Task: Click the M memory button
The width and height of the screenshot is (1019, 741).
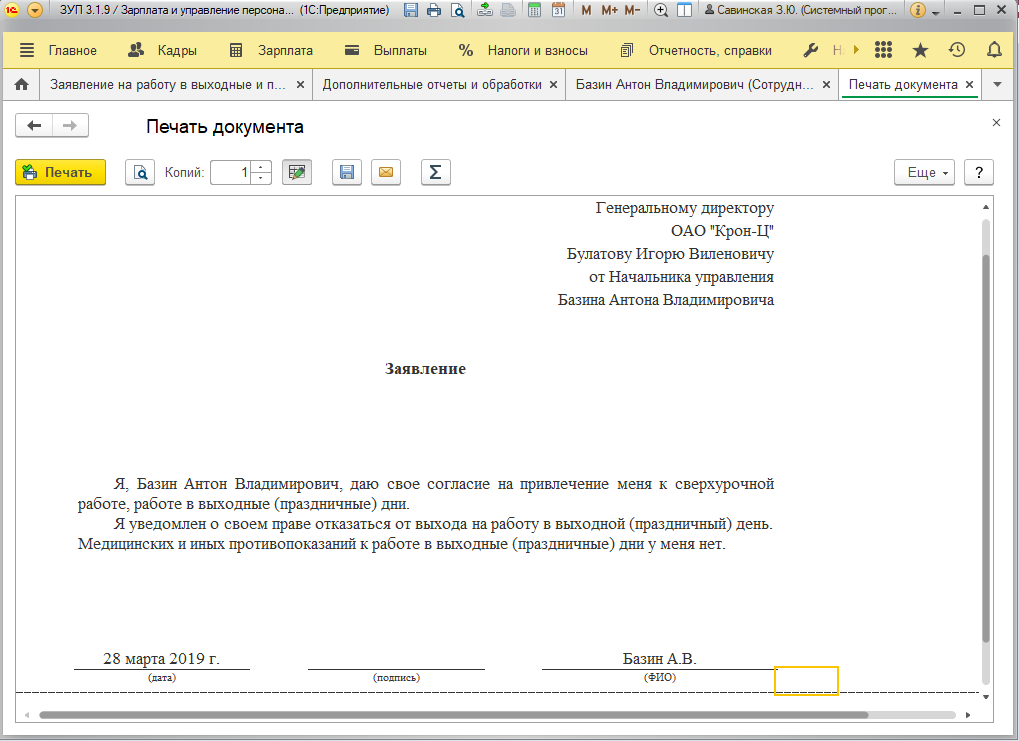Action: [586, 10]
